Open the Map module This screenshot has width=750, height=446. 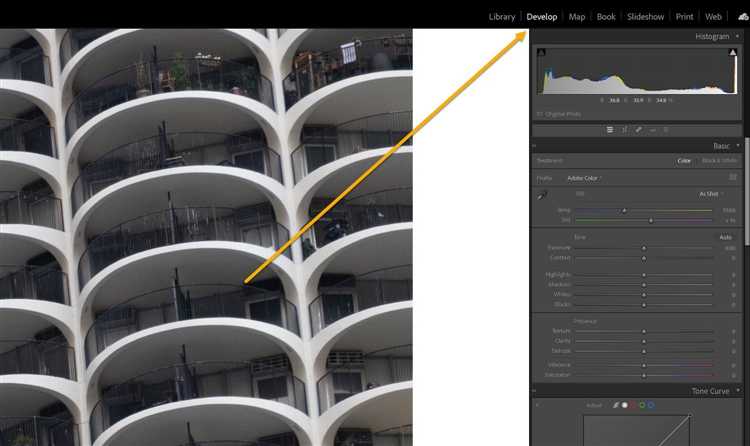click(x=576, y=17)
